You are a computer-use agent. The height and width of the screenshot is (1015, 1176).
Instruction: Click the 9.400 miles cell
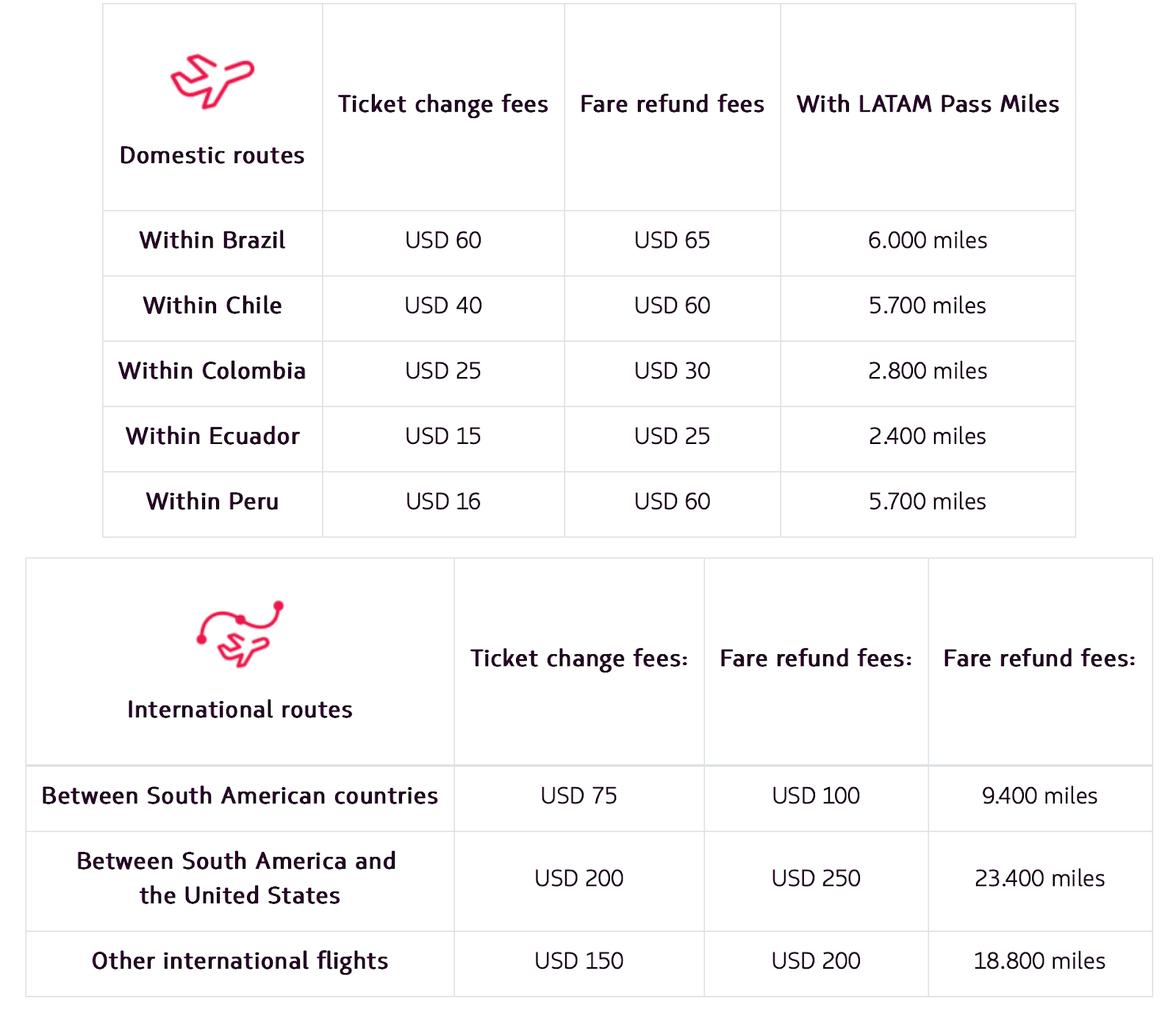(1039, 796)
